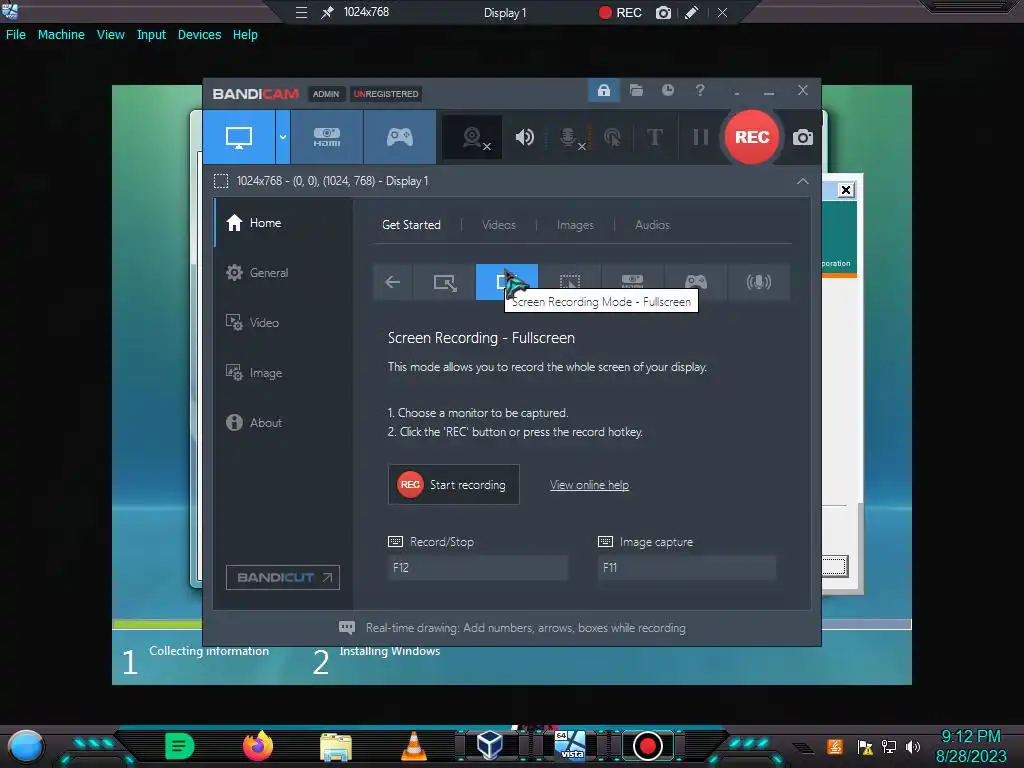This screenshot has height=768, width=1024.
Task: Toggle the webcam overlay icon
Action: pos(473,137)
